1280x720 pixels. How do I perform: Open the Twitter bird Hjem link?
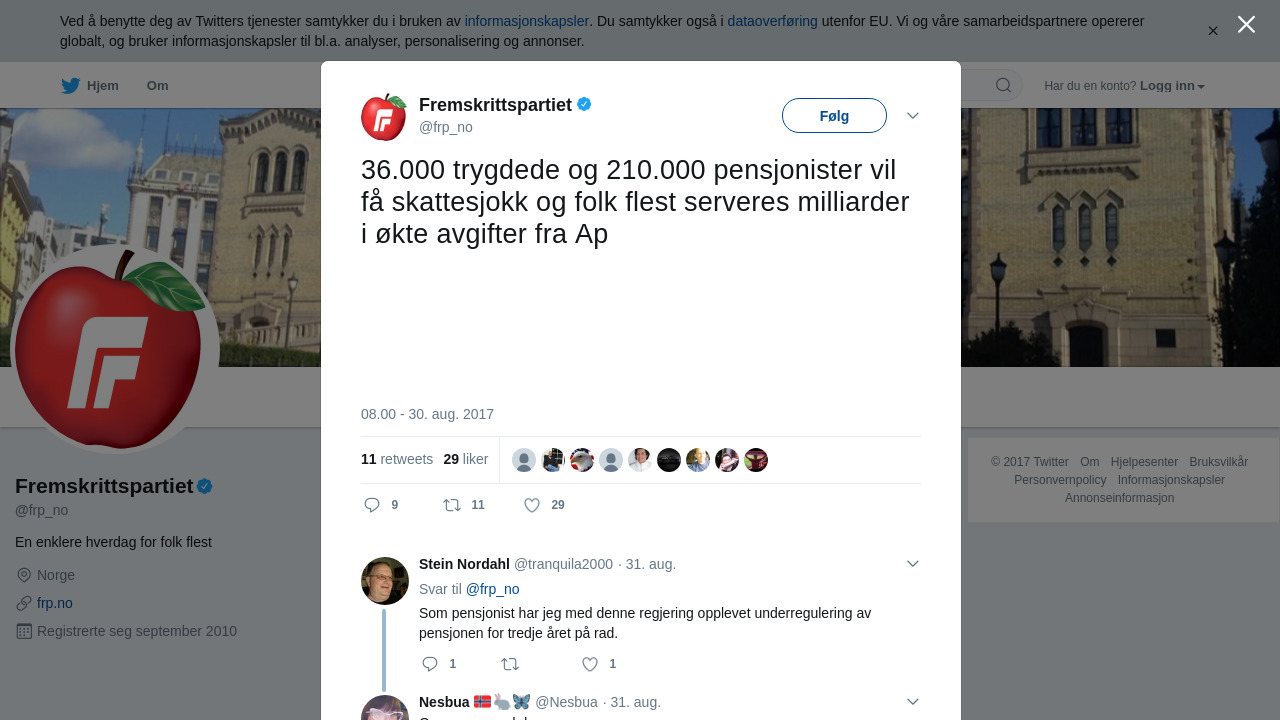pos(90,86)
